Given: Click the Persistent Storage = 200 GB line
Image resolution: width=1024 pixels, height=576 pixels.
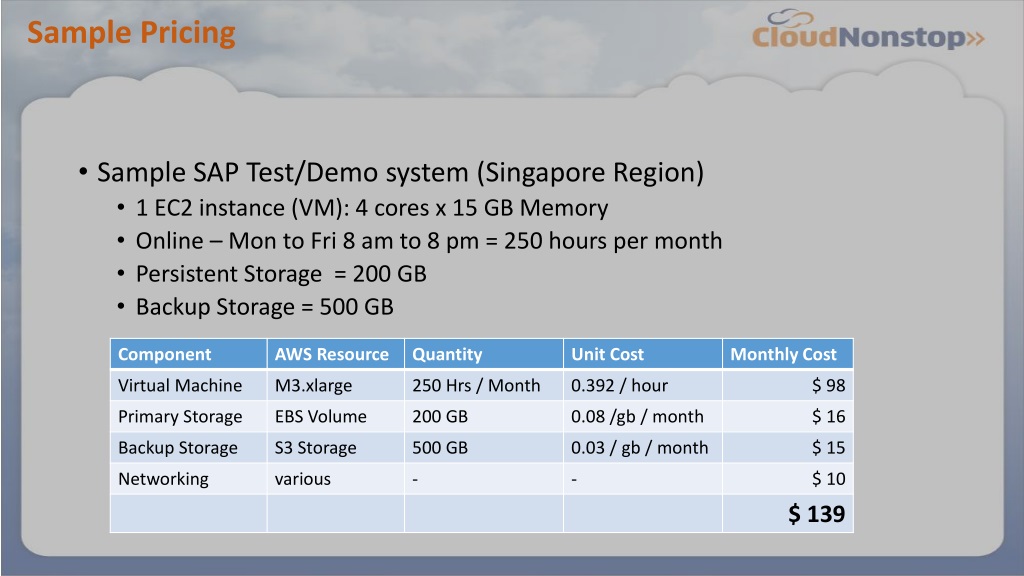Looking at the screenshot, I should pos(281,274).
